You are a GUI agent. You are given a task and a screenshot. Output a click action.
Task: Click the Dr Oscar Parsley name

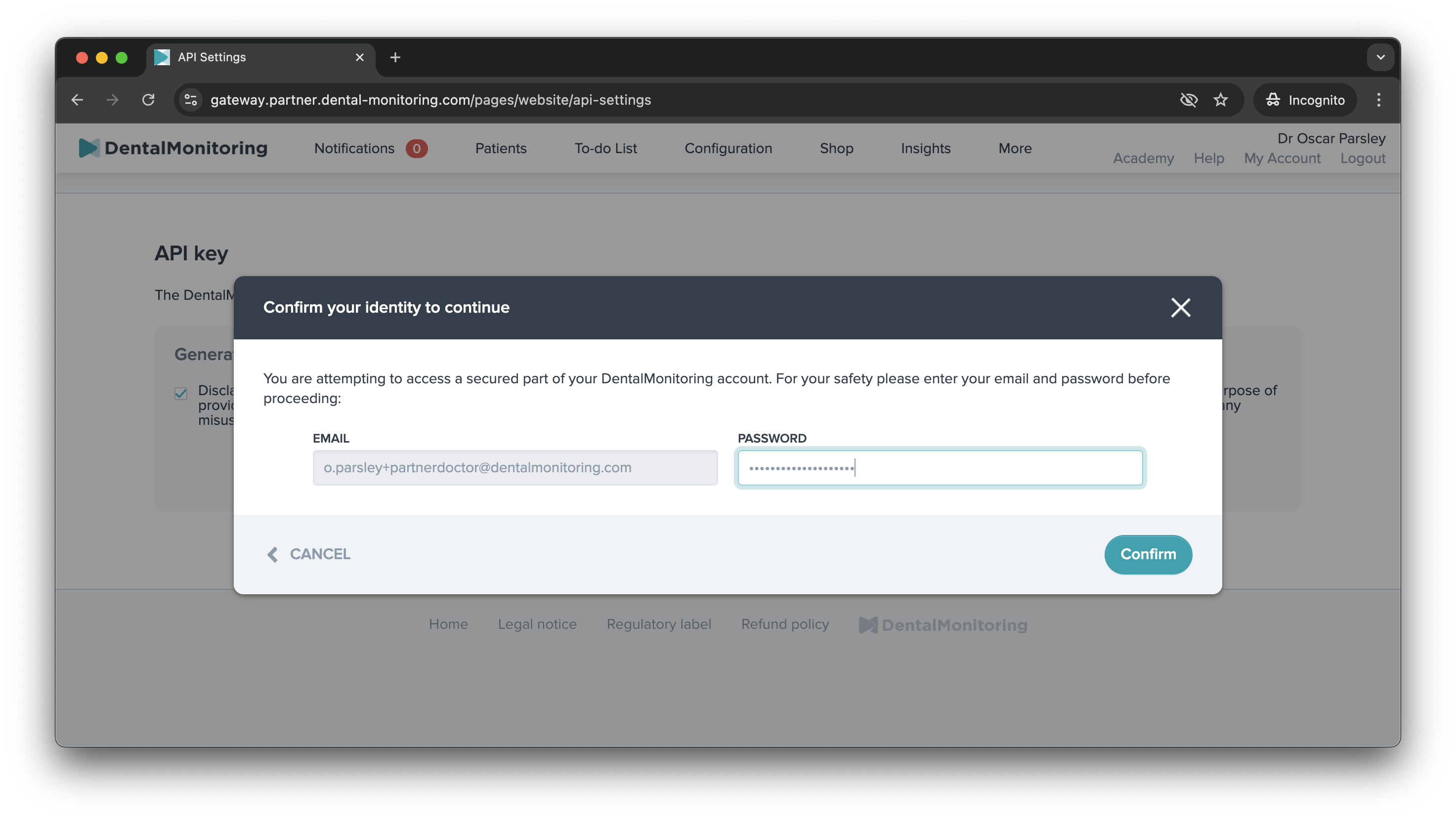pyautogui.click(x=1331, y=138)
